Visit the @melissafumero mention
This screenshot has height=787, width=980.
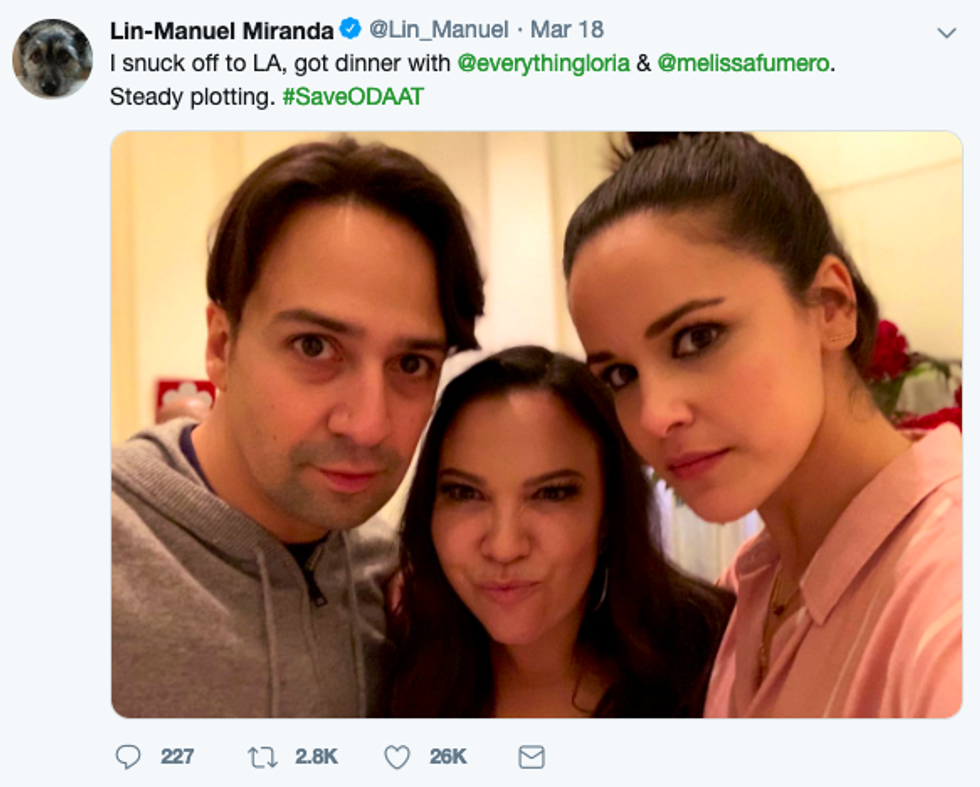coord(744,64)
